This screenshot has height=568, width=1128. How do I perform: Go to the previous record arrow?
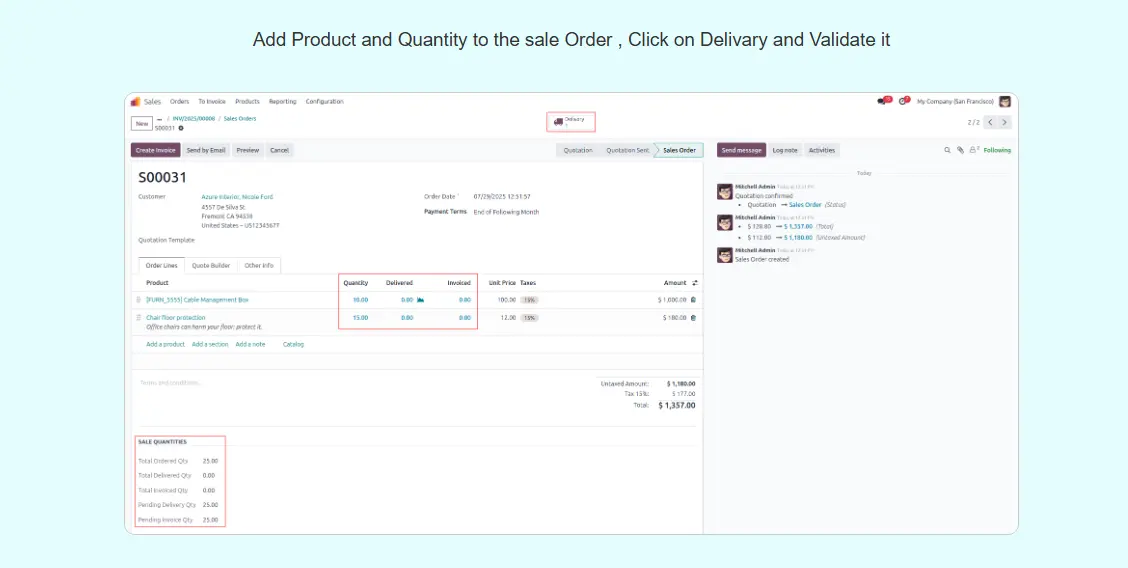click(x=989, y=122)
